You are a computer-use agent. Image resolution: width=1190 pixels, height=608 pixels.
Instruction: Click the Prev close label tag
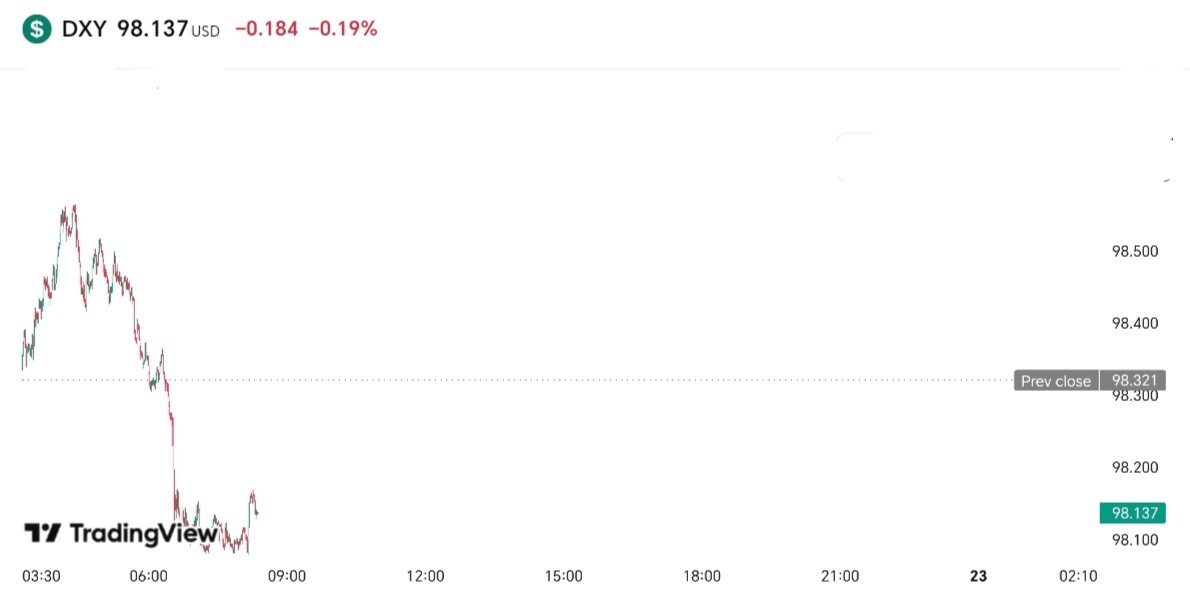tap(1055, 381)
